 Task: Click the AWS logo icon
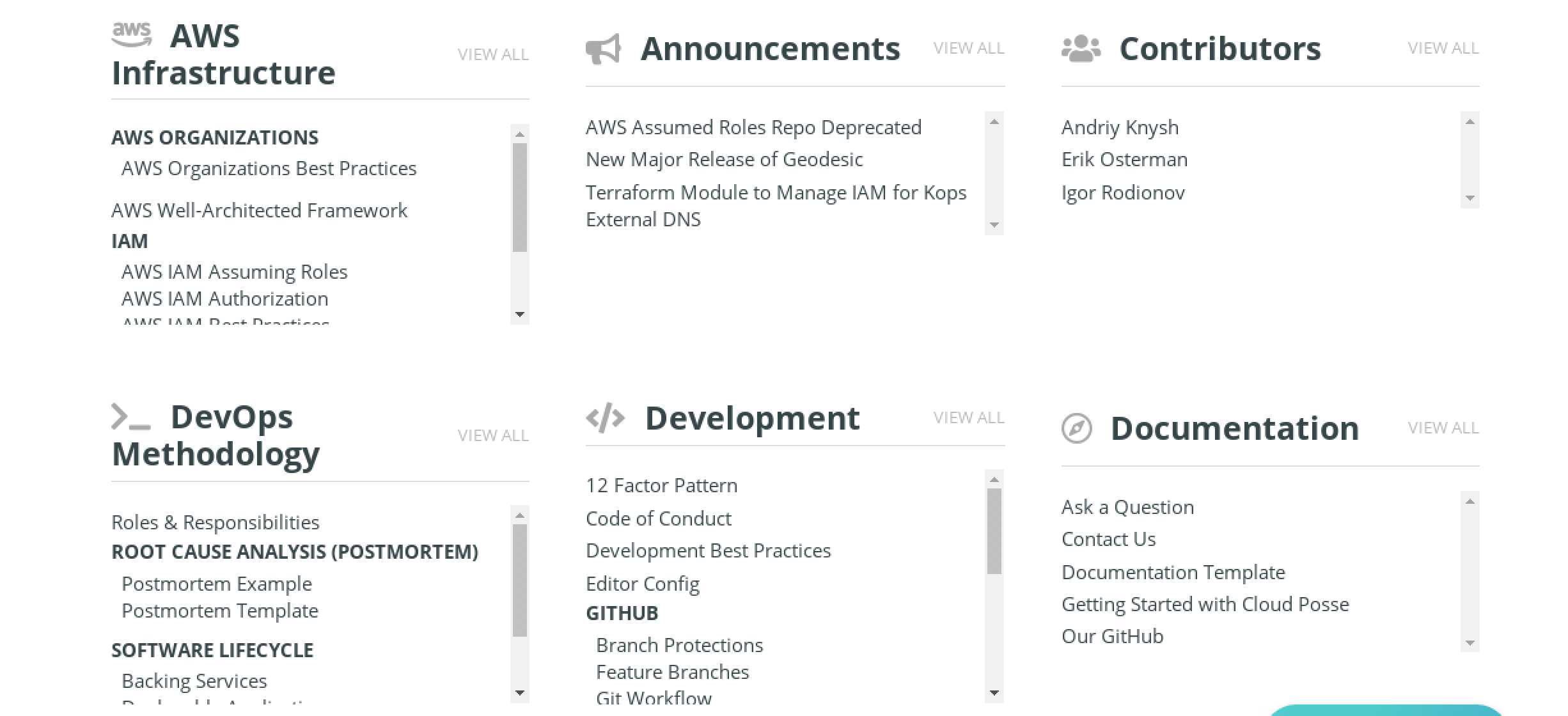click(132, 33)
